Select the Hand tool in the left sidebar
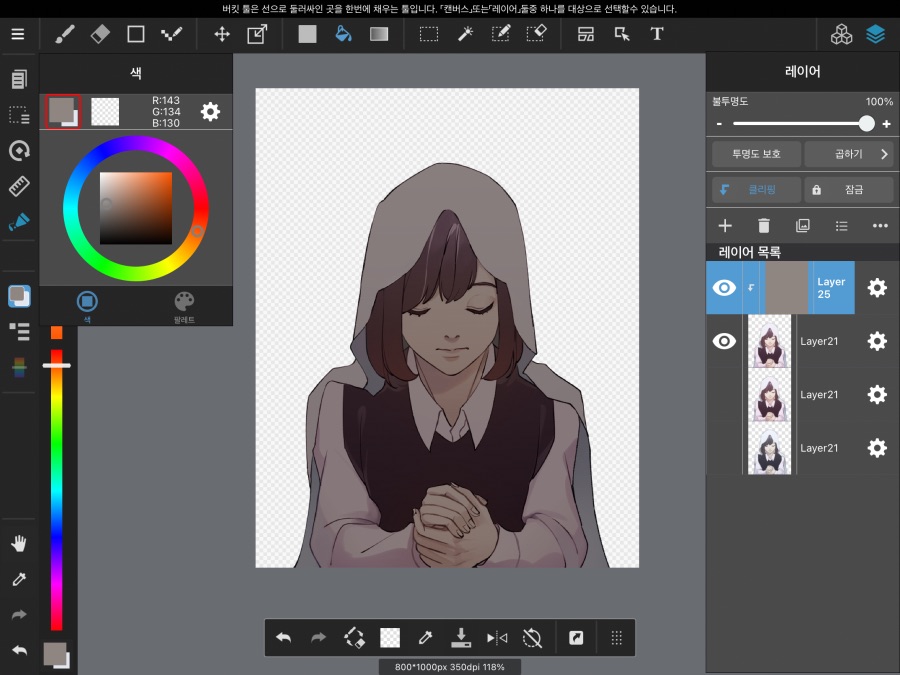This screenshot has height=675, width=900. [18, 543]
